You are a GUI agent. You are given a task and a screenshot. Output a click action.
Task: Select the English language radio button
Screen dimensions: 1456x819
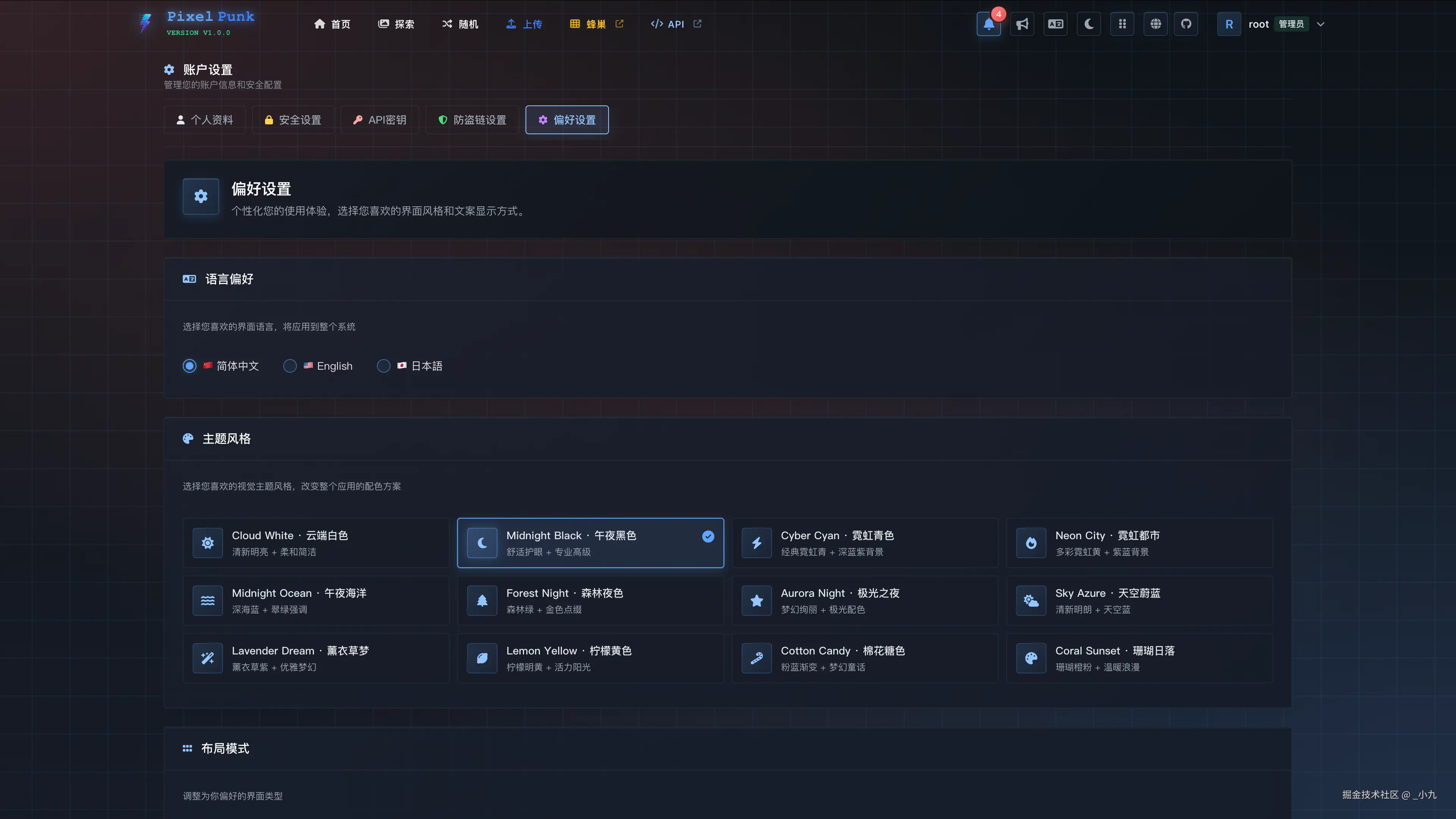tap(290, 366)
